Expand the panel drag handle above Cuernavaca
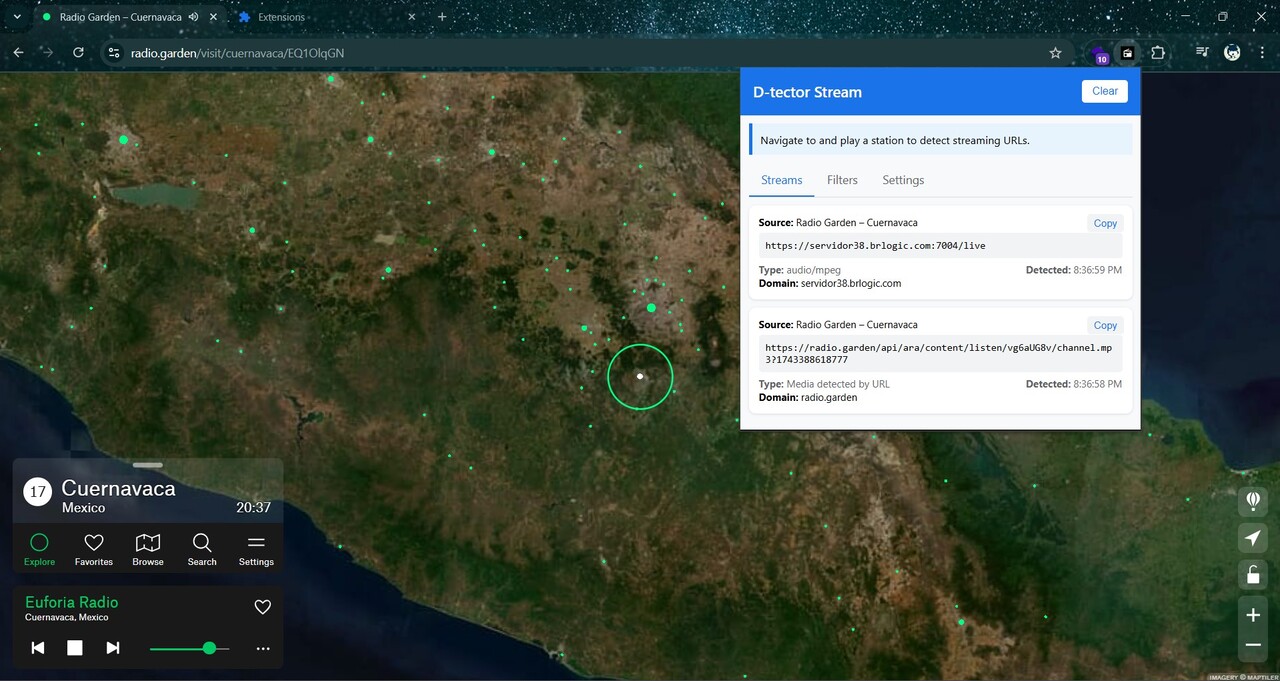This screenshot has width=1280, height=681. [147, 465]
